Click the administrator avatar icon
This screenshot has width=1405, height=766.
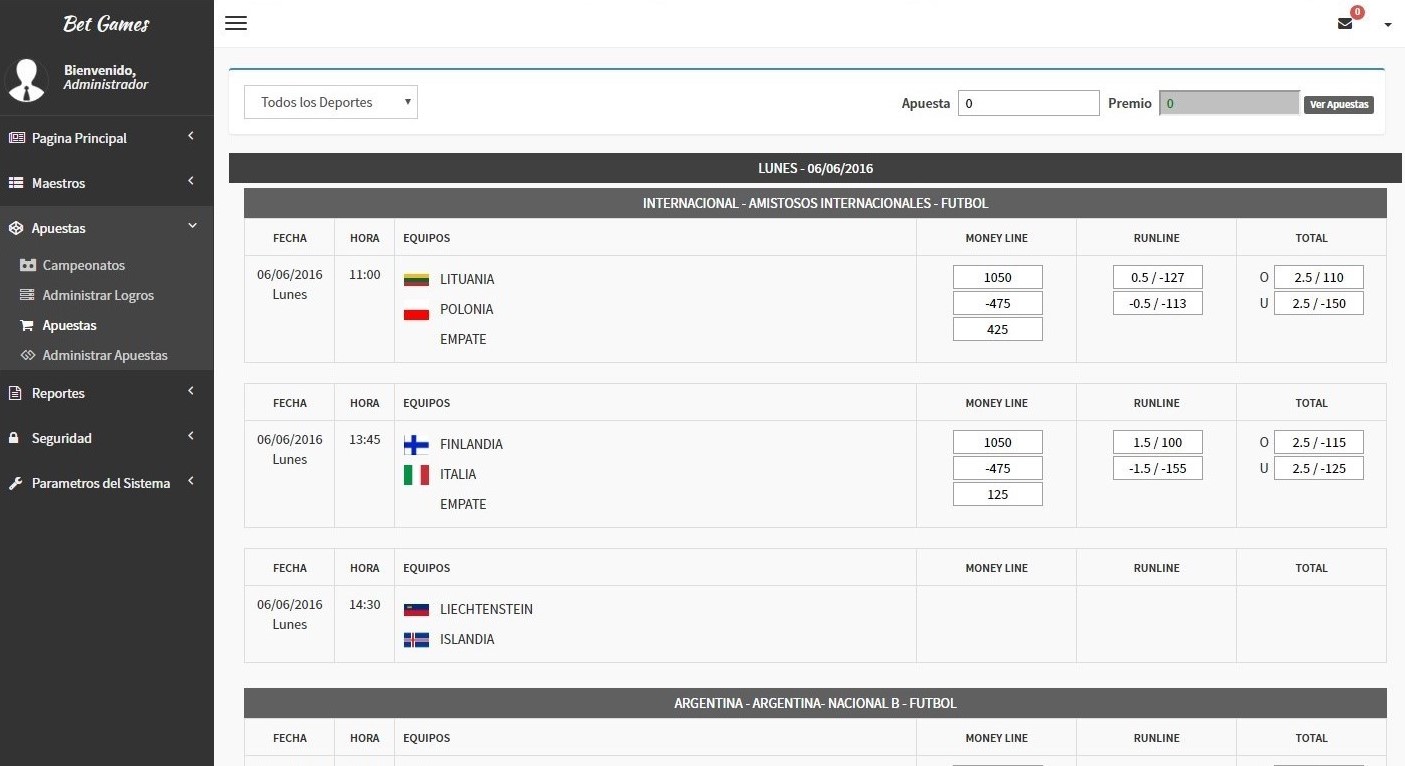click(27, 79)
